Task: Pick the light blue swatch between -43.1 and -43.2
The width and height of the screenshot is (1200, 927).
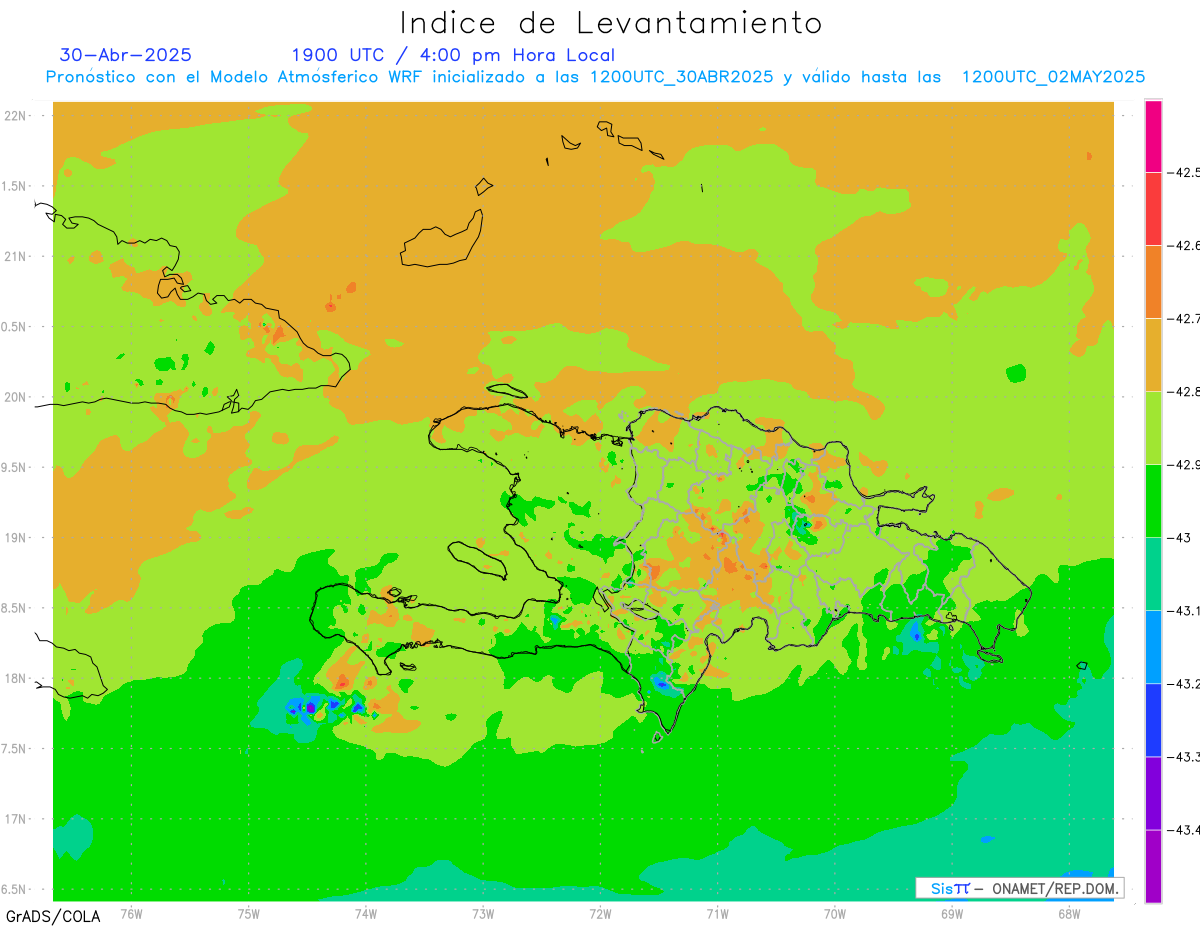Action: click(x=1153, y=647)
